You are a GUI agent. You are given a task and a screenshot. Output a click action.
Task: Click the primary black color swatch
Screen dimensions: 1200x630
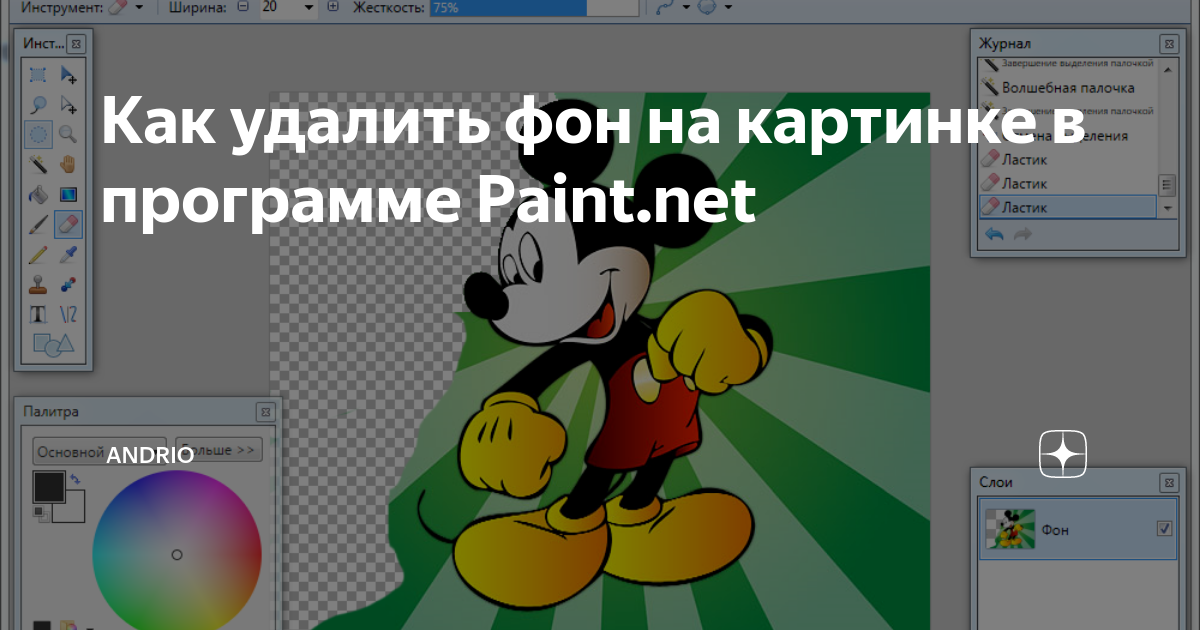48,488
